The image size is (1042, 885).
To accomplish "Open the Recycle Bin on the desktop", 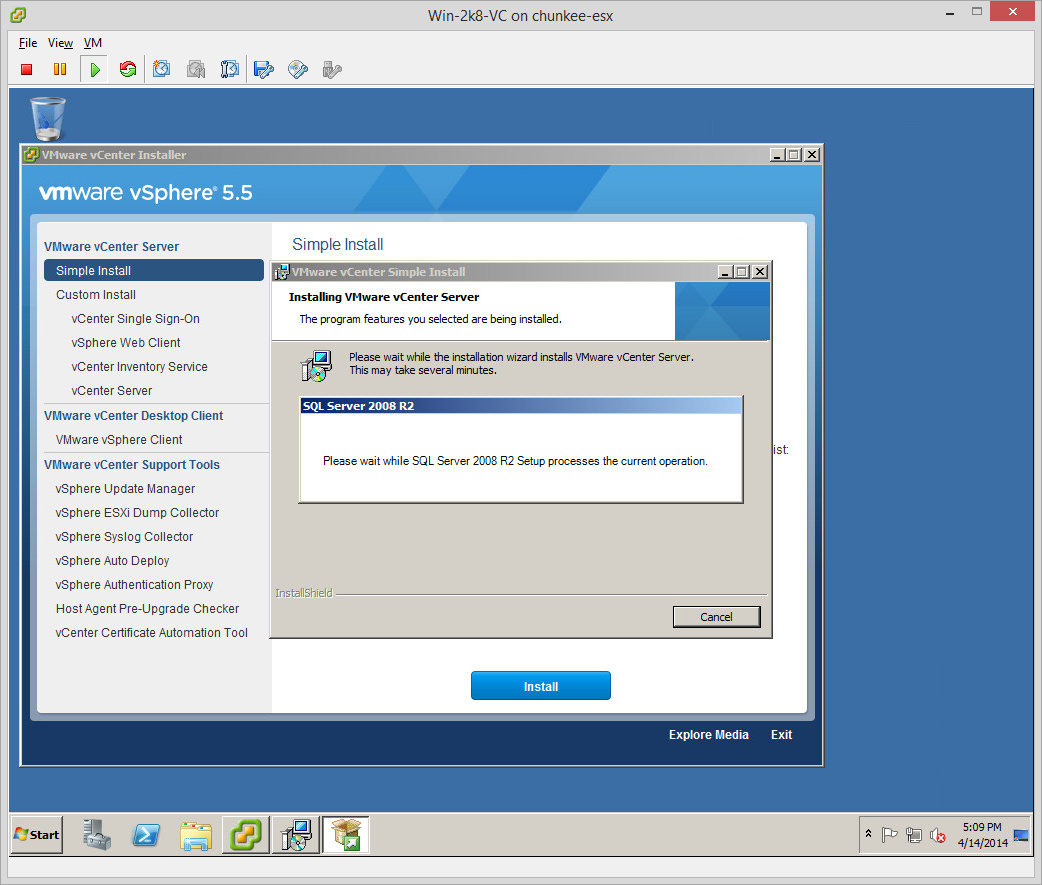I will (x=48, y=118).
